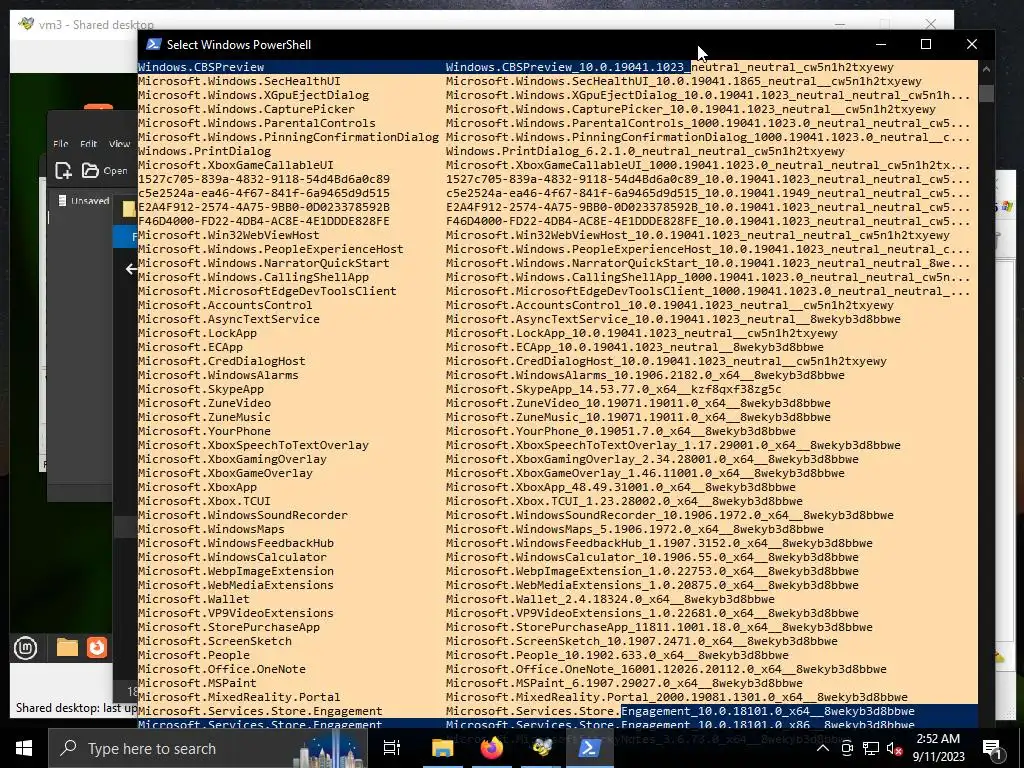Click Microsoft.XboxApp name entry
The image size is (1024, 768).
click(x=197, y=487)
